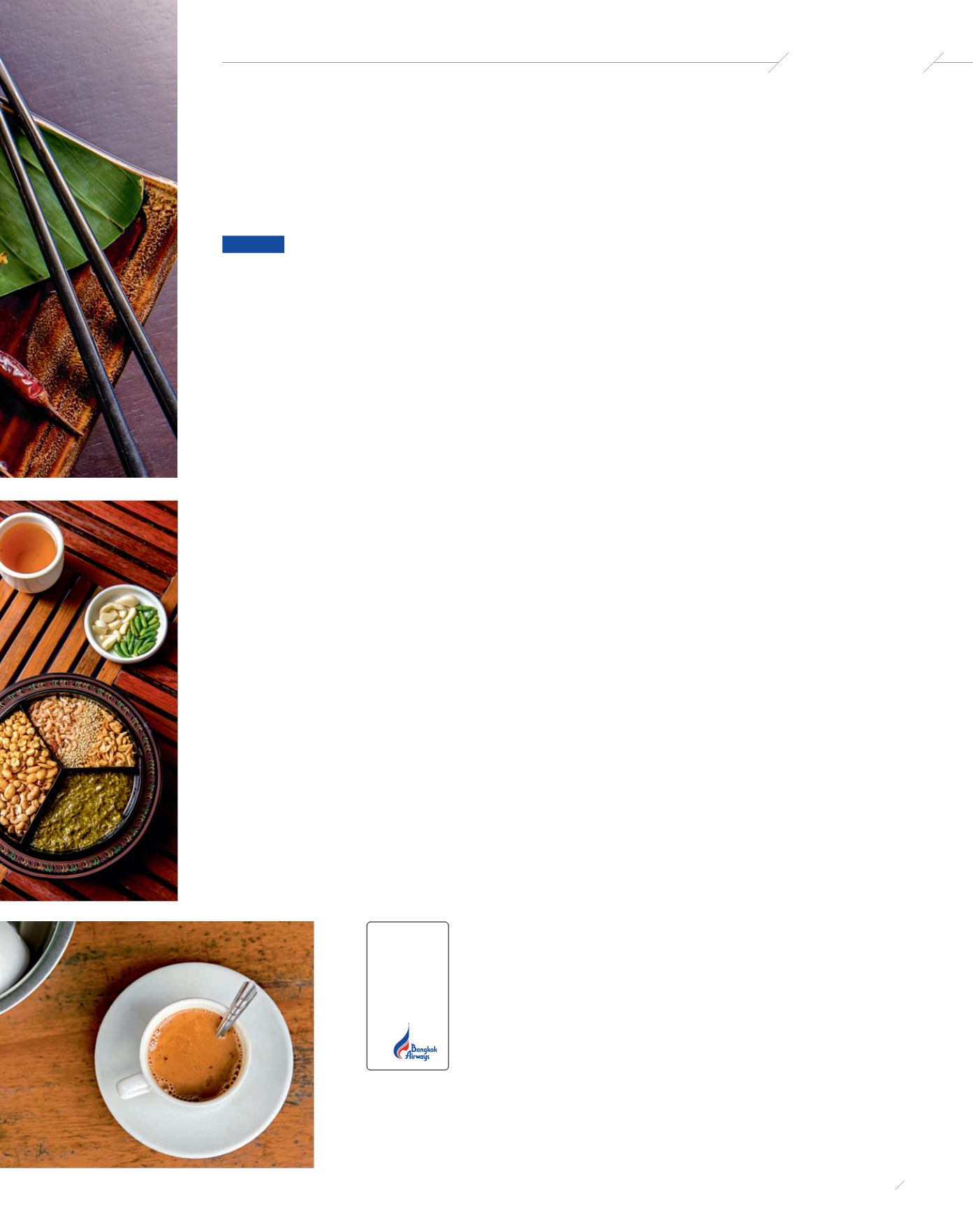Viewport: 973px width, 1232px height.
Task: Click the solid blue rectangle label
Action: pos(253,244)
